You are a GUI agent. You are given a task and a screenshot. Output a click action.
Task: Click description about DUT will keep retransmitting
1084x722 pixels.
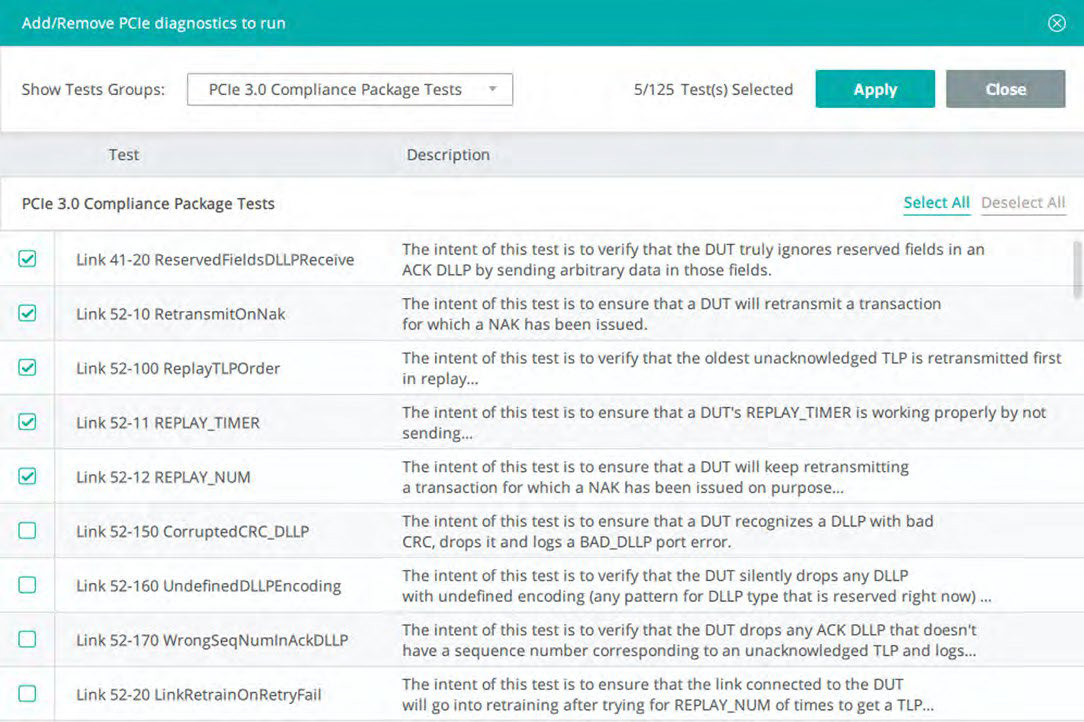(x=655, y=477)
